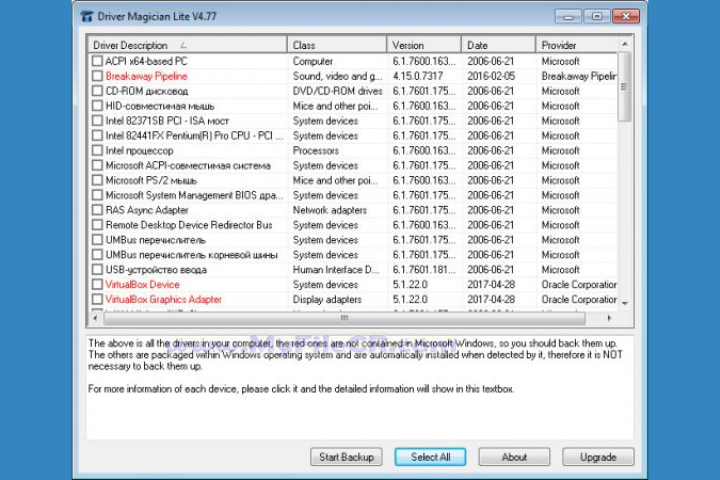Check the Breakaway Pipeline driver box
This screenshot has height=480, width=720.
point(97,76)
